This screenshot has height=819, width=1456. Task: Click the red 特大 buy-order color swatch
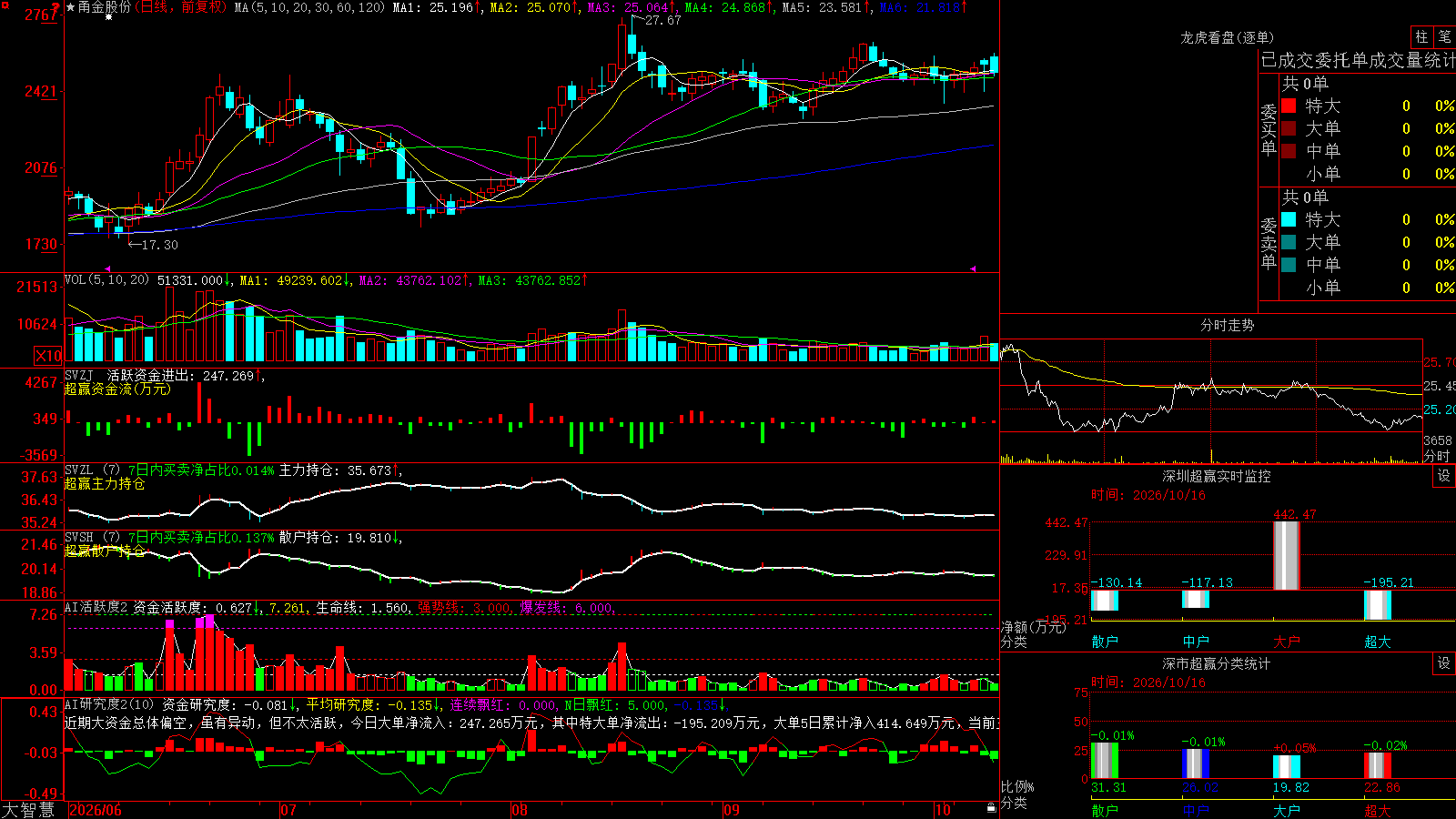click(x=1289, y=106)
